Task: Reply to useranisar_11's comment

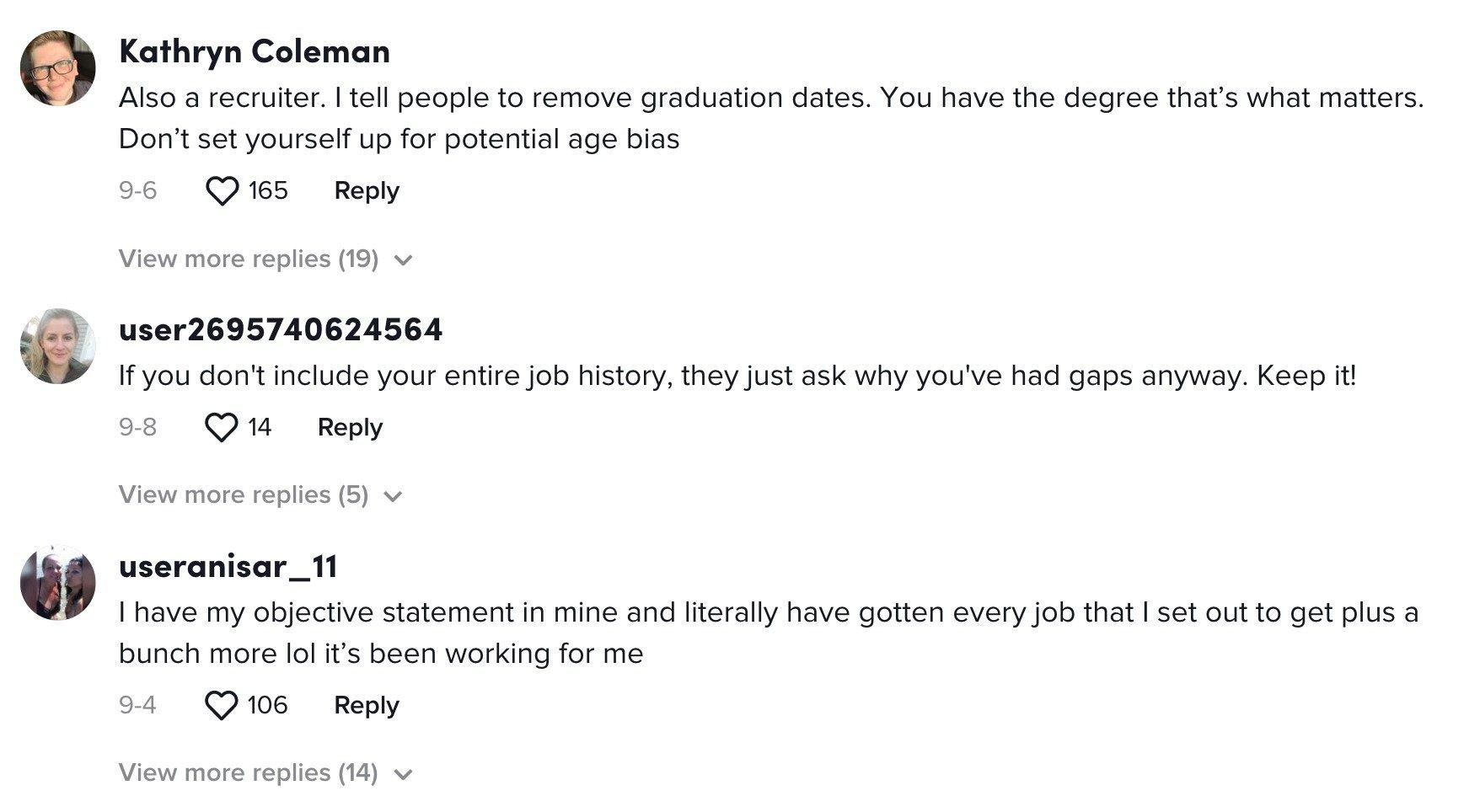Action: [x=367, y=706]
